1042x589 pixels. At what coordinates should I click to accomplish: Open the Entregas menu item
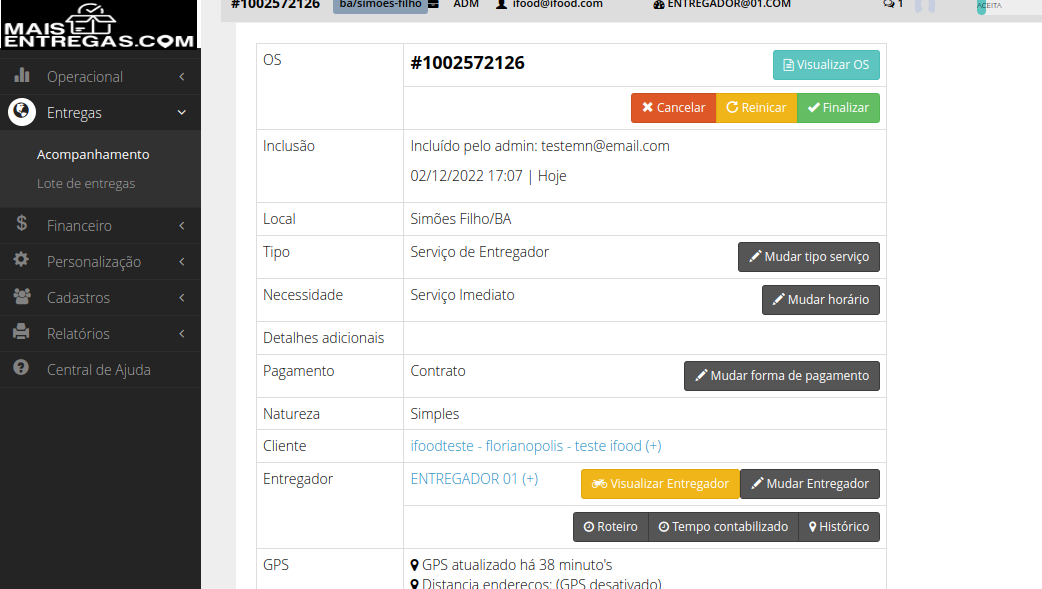tap(100, 112)
